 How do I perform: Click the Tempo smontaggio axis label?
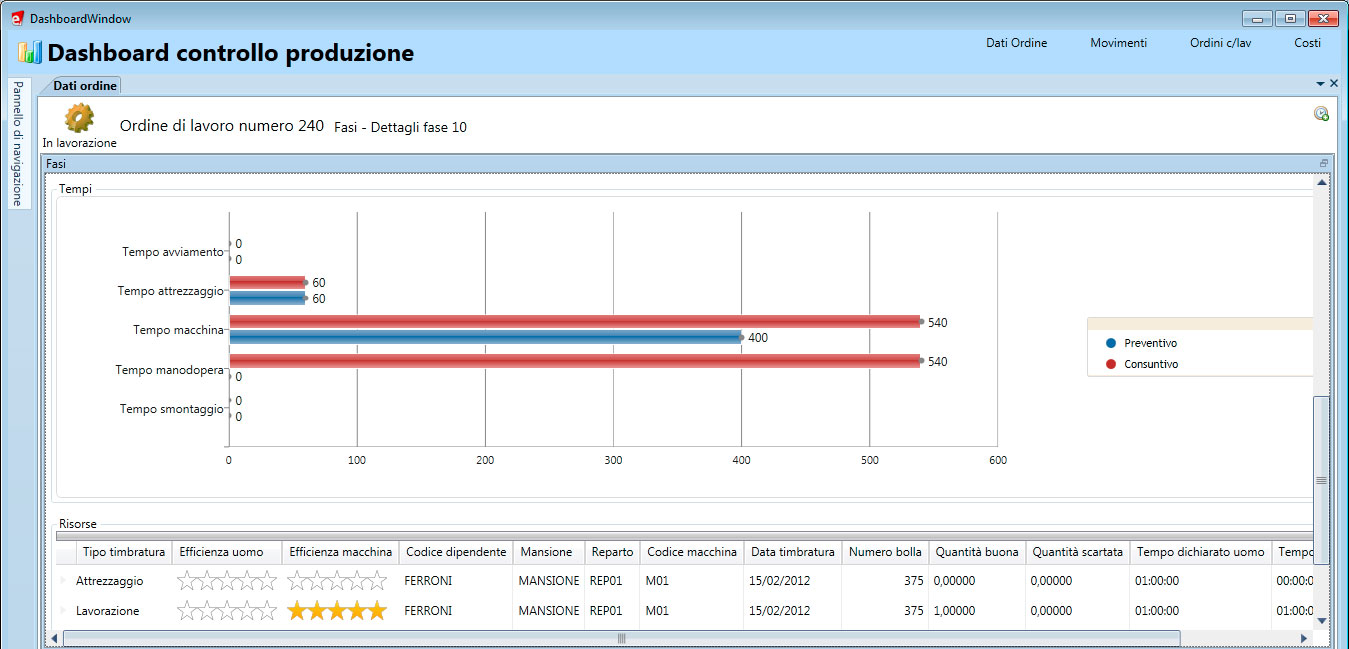172,409
